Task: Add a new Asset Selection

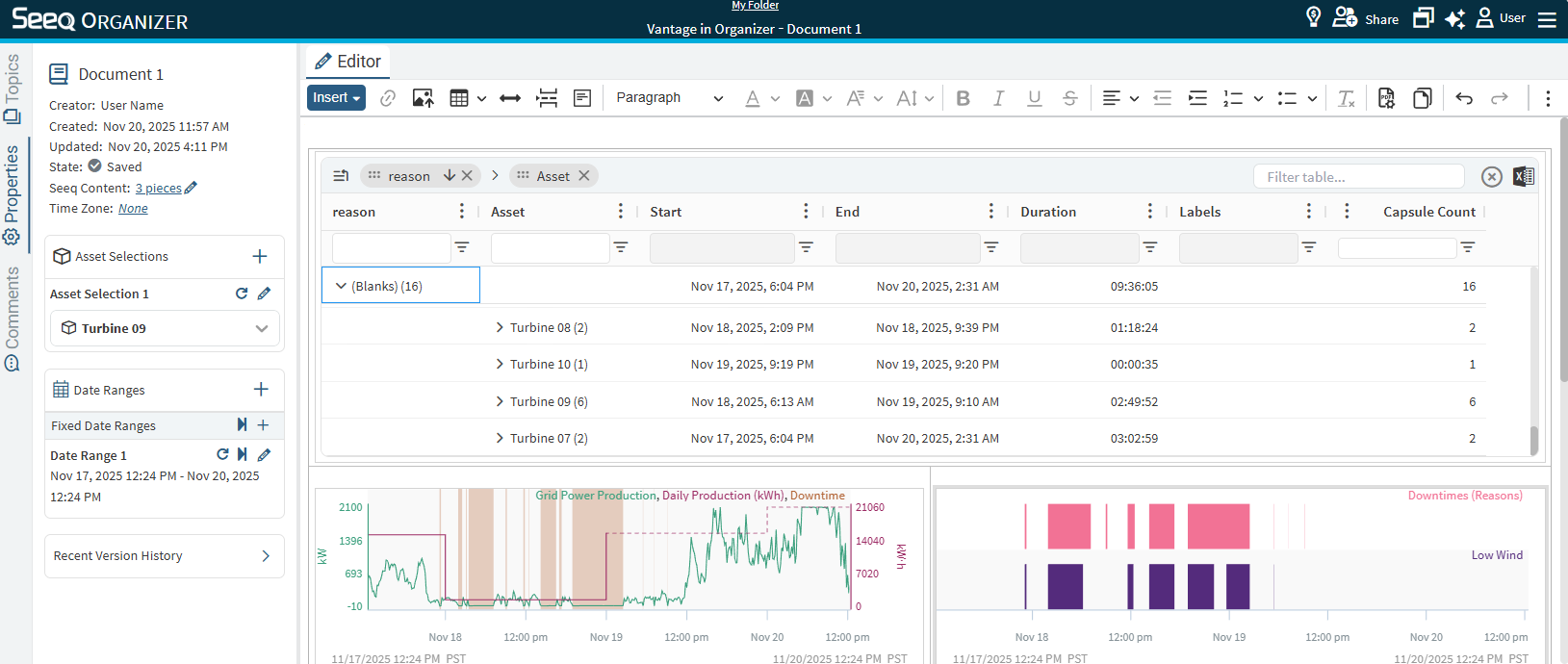Action: [x=259, y=256]
